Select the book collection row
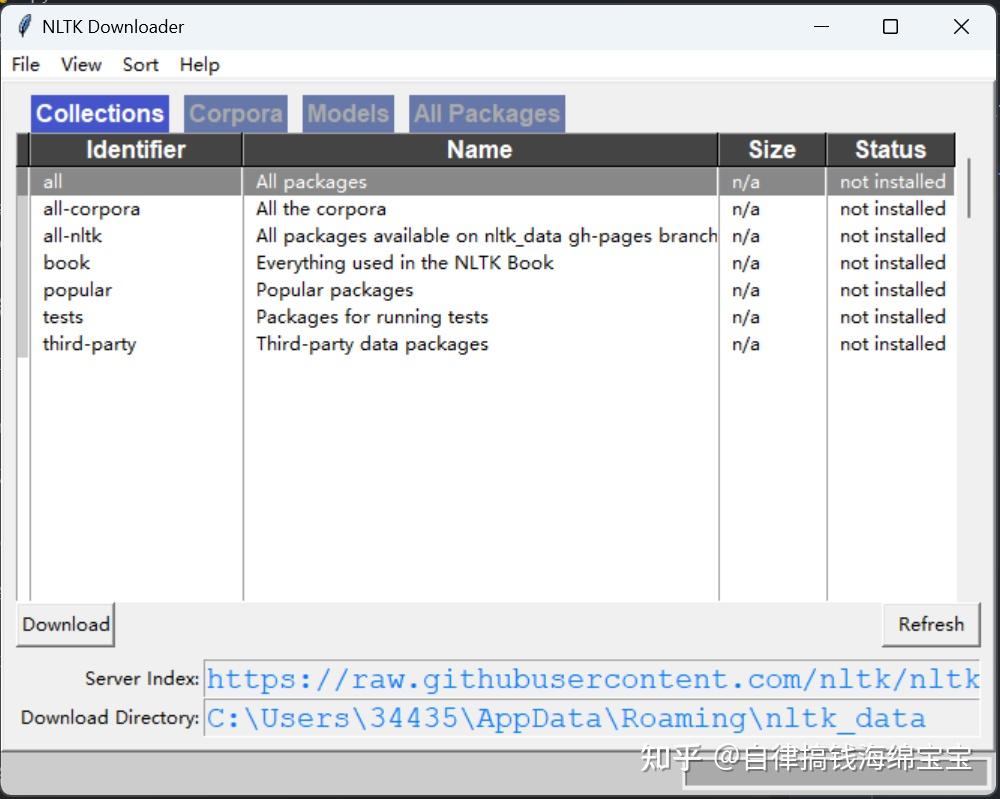Image resolution: width=1000 pixels, height=799 pixels. click(67, 263)
